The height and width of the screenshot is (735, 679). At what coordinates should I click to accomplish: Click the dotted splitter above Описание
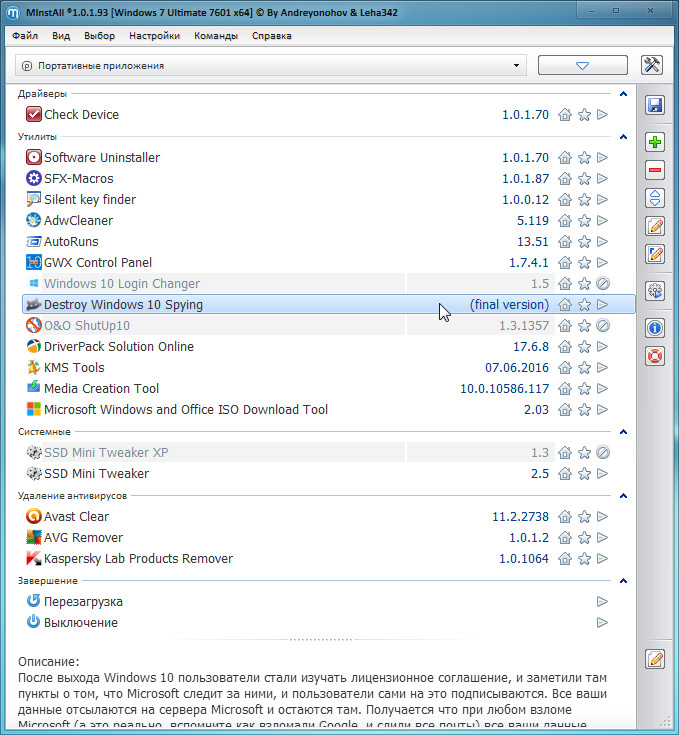tap(321, 639)
